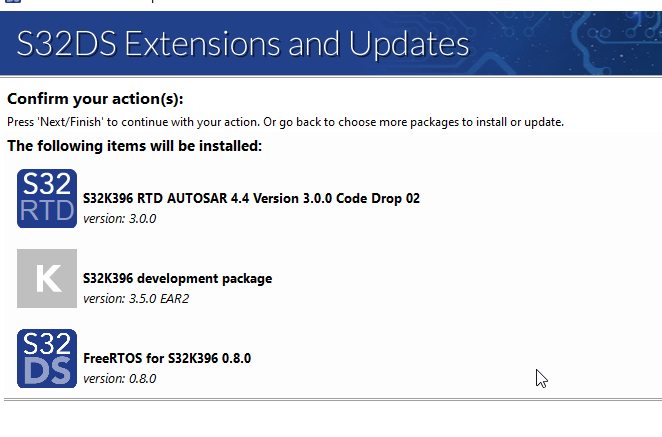This screenshot has height=437, width=662.
Task: Click the S32 DS FreeRTOS package icon
Action: click(x=47, y=358)
